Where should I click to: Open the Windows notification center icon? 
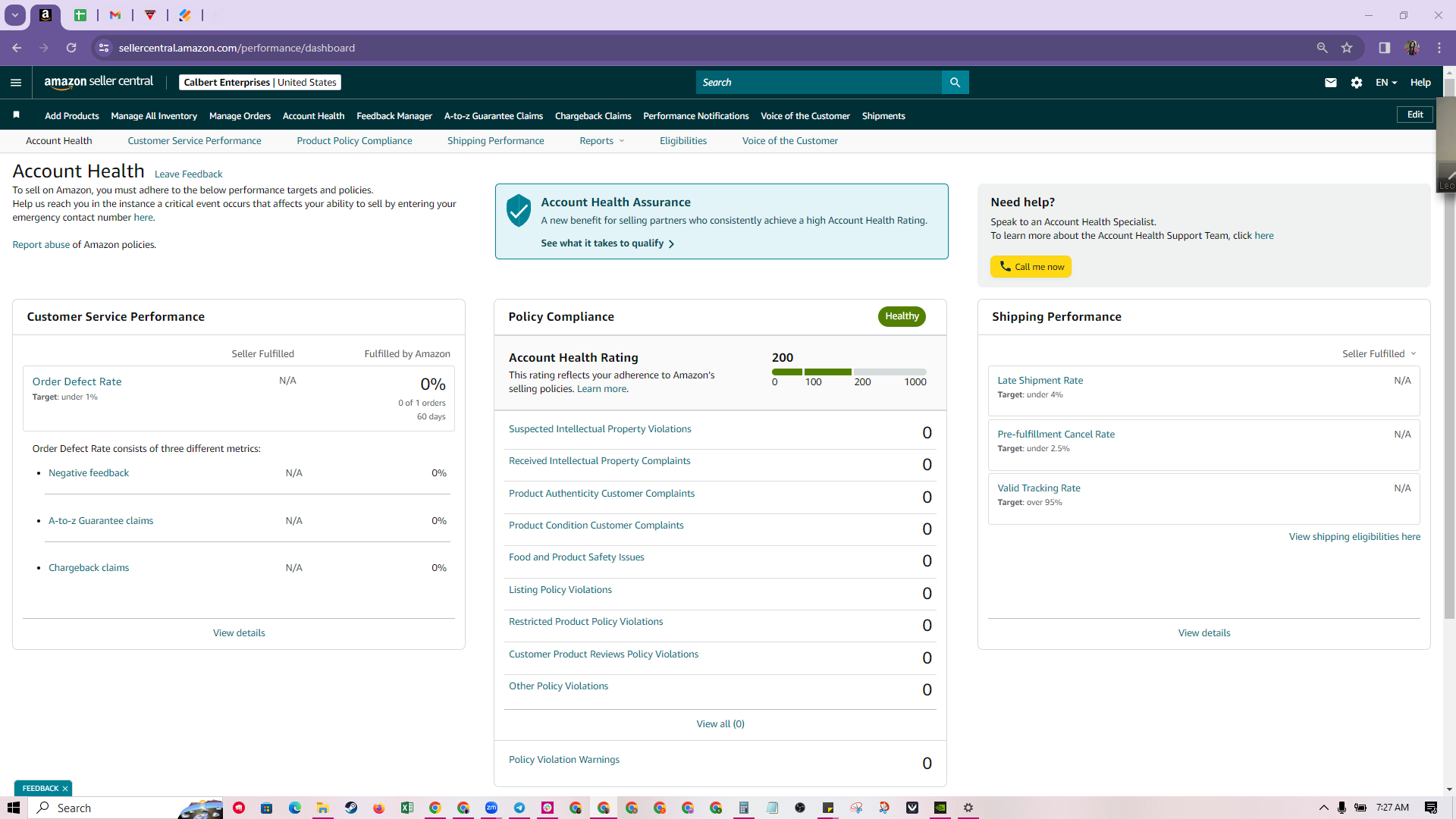tap(1431, 808)
